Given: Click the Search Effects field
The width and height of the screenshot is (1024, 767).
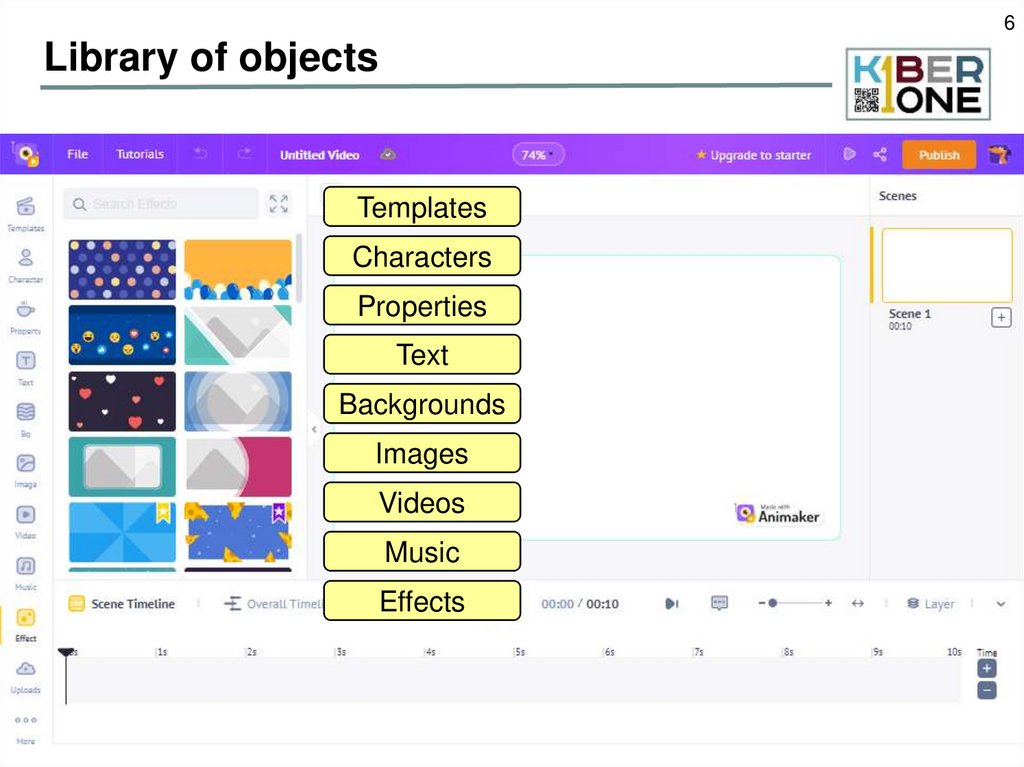Looking at the screenshot, I should pos(161,204).
